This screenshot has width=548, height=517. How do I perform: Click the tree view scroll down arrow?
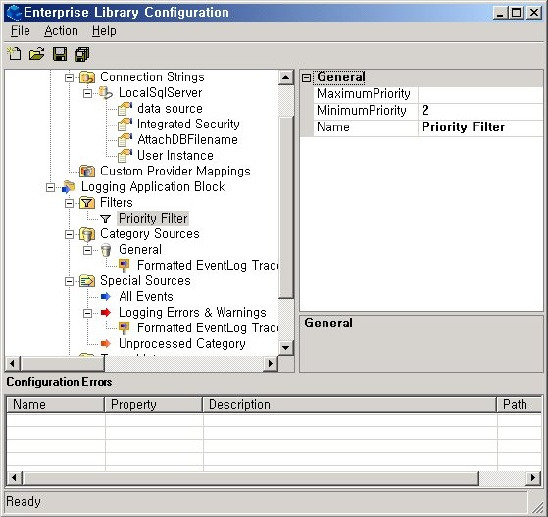[286, 348]
